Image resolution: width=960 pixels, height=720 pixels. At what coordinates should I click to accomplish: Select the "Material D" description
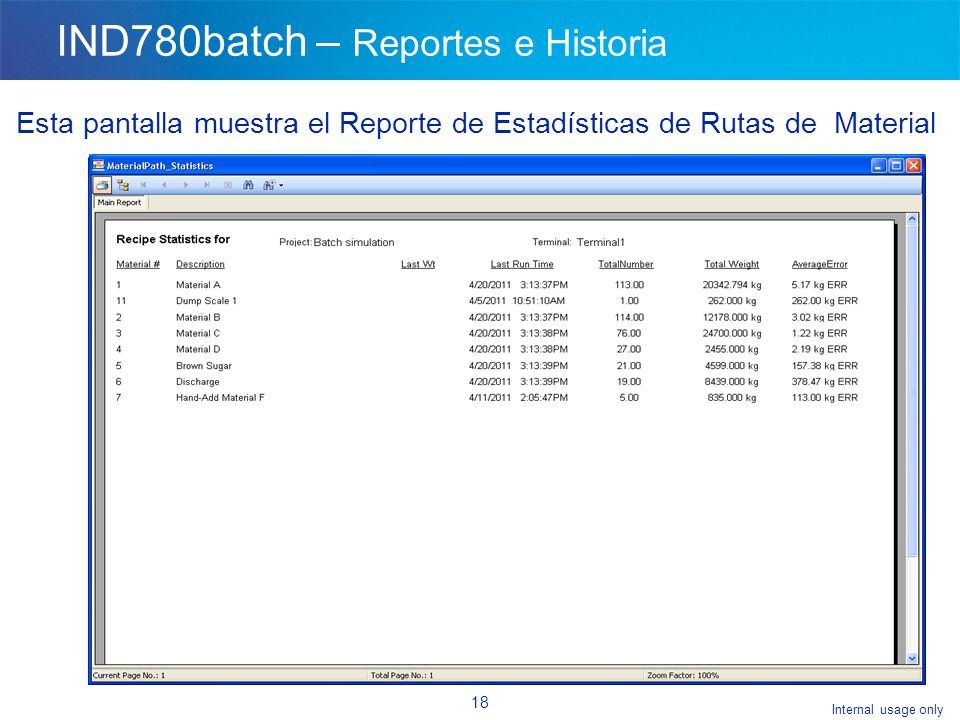tap(198, 350)
